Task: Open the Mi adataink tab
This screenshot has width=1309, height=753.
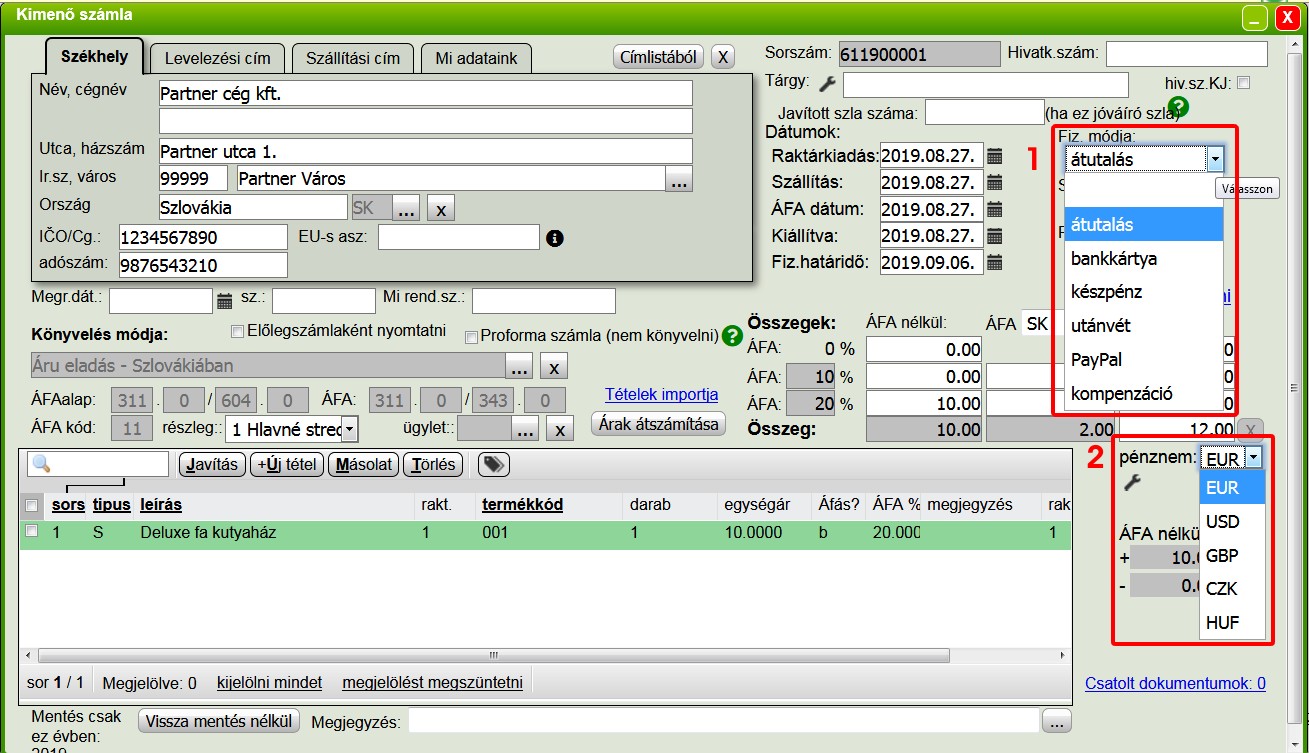Action: point(476,58)
